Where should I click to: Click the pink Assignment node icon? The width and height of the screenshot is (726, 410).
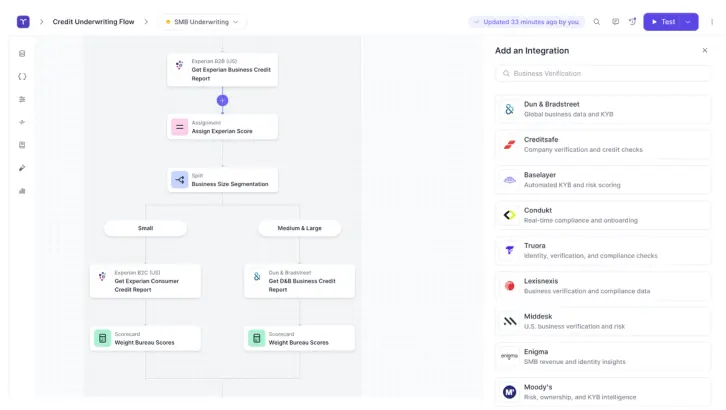tap(180, 127)
